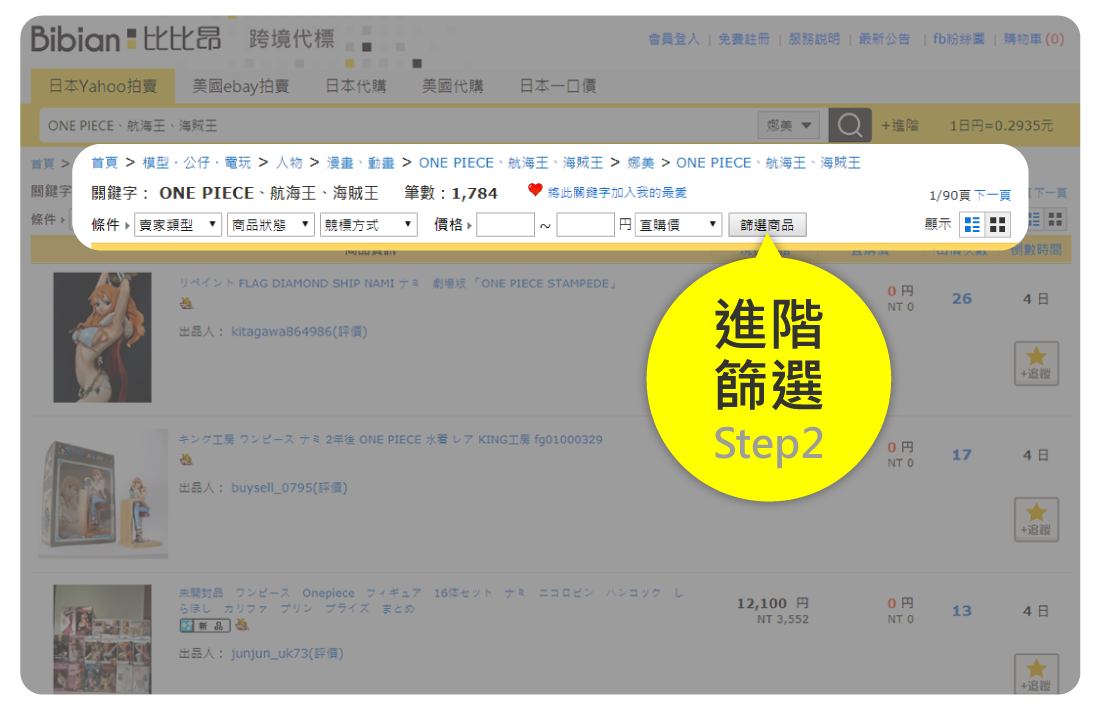The height and width of the screenshot is (710, 1100).
Task: View seller kitagawa864986 profile
Action: click(300, 331)
